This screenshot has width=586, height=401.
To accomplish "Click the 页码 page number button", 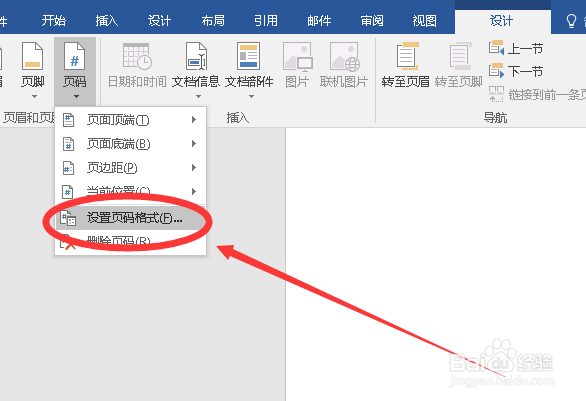I will (x=75, y=70).
